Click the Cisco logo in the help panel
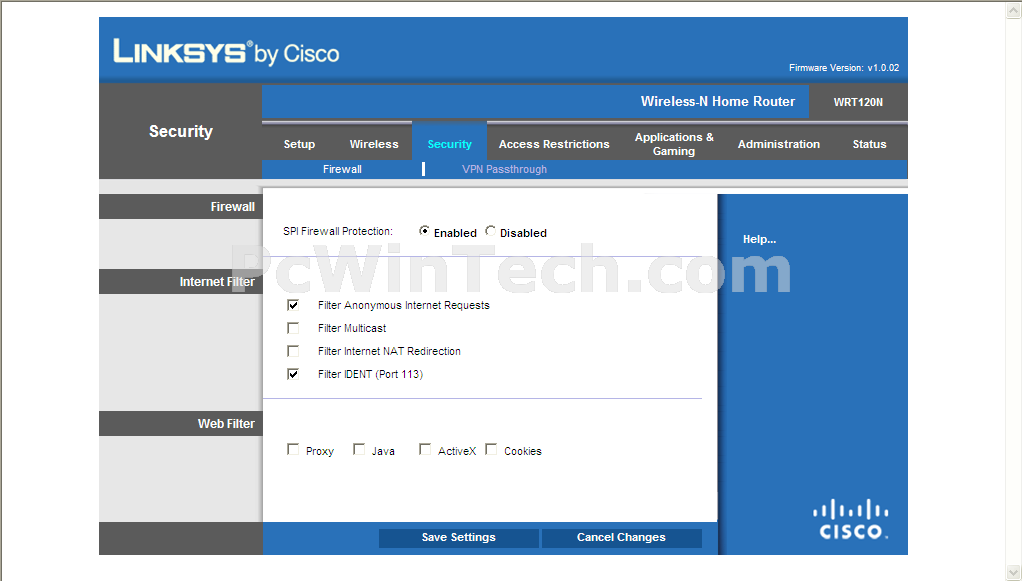Screen dimensions: 1022x581 (851, 520)
